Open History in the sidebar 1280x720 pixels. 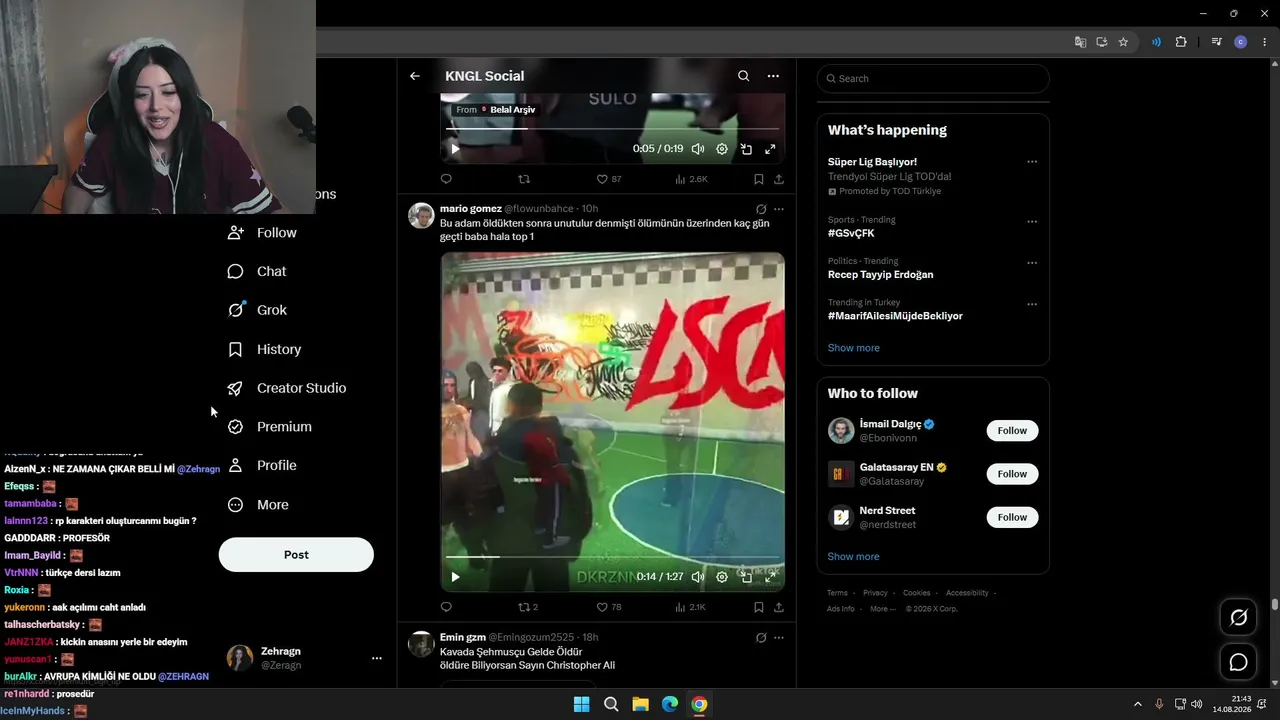[264, 349]
